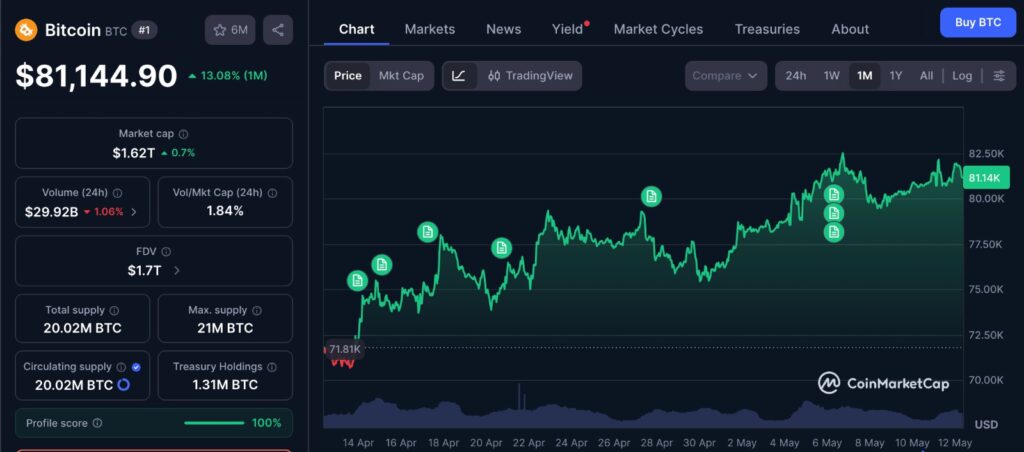Open the Compare dropdown
This screenshot has height=452, width=1024.
click(726, 76)
